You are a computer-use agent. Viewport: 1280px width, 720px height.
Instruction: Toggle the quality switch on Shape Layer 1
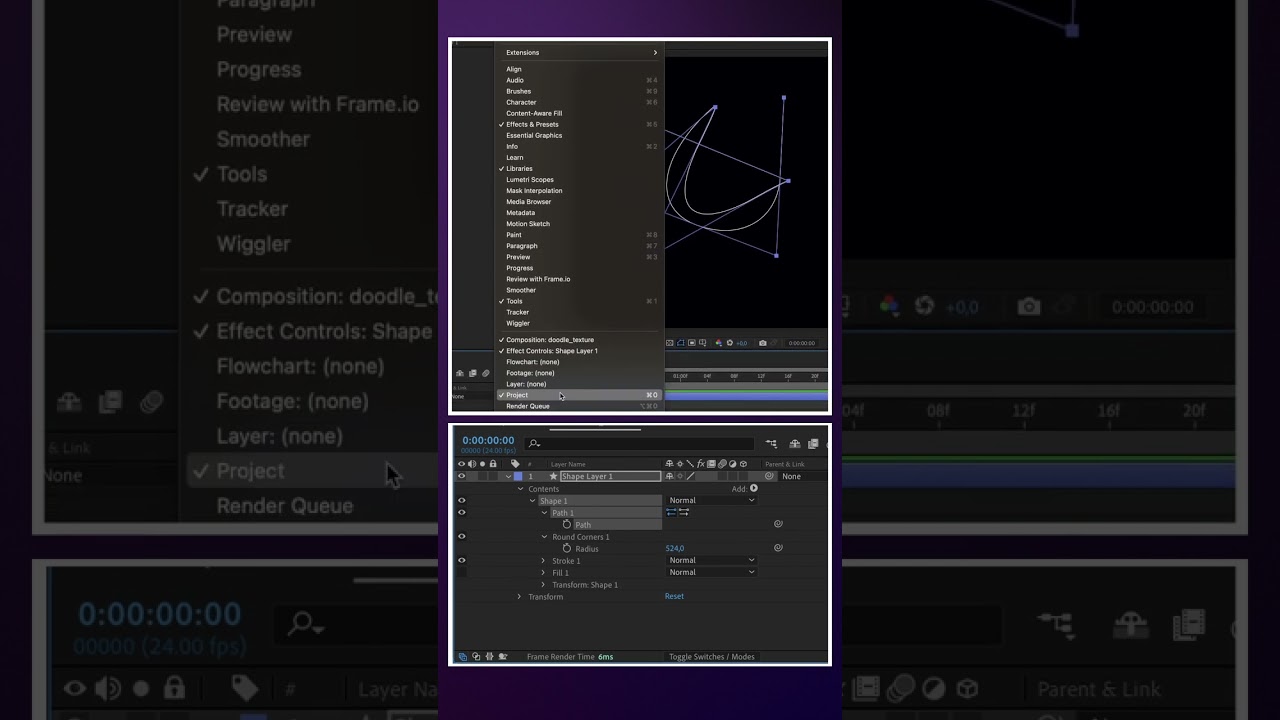coord(691,476)
